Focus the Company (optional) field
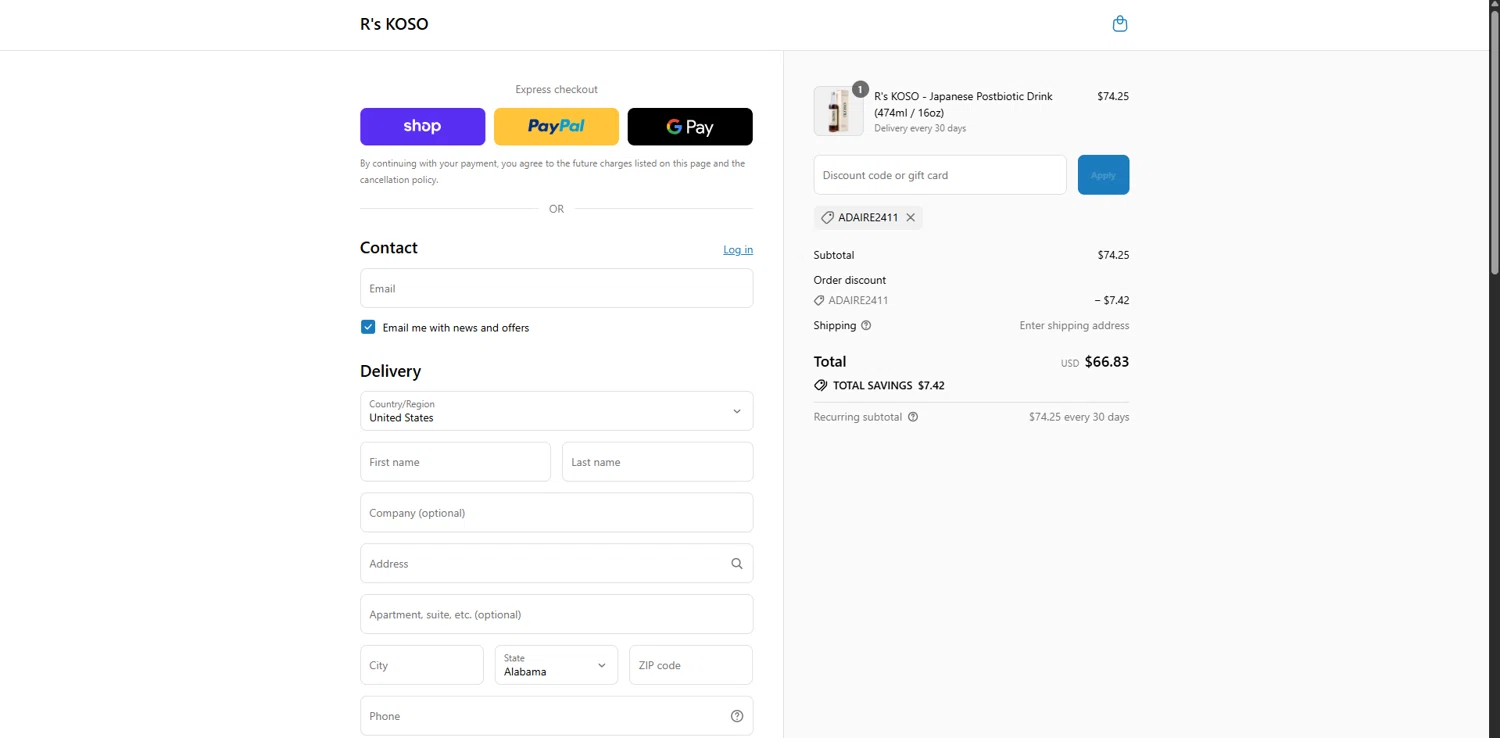 pyautogui.click(x=556, y=513)
